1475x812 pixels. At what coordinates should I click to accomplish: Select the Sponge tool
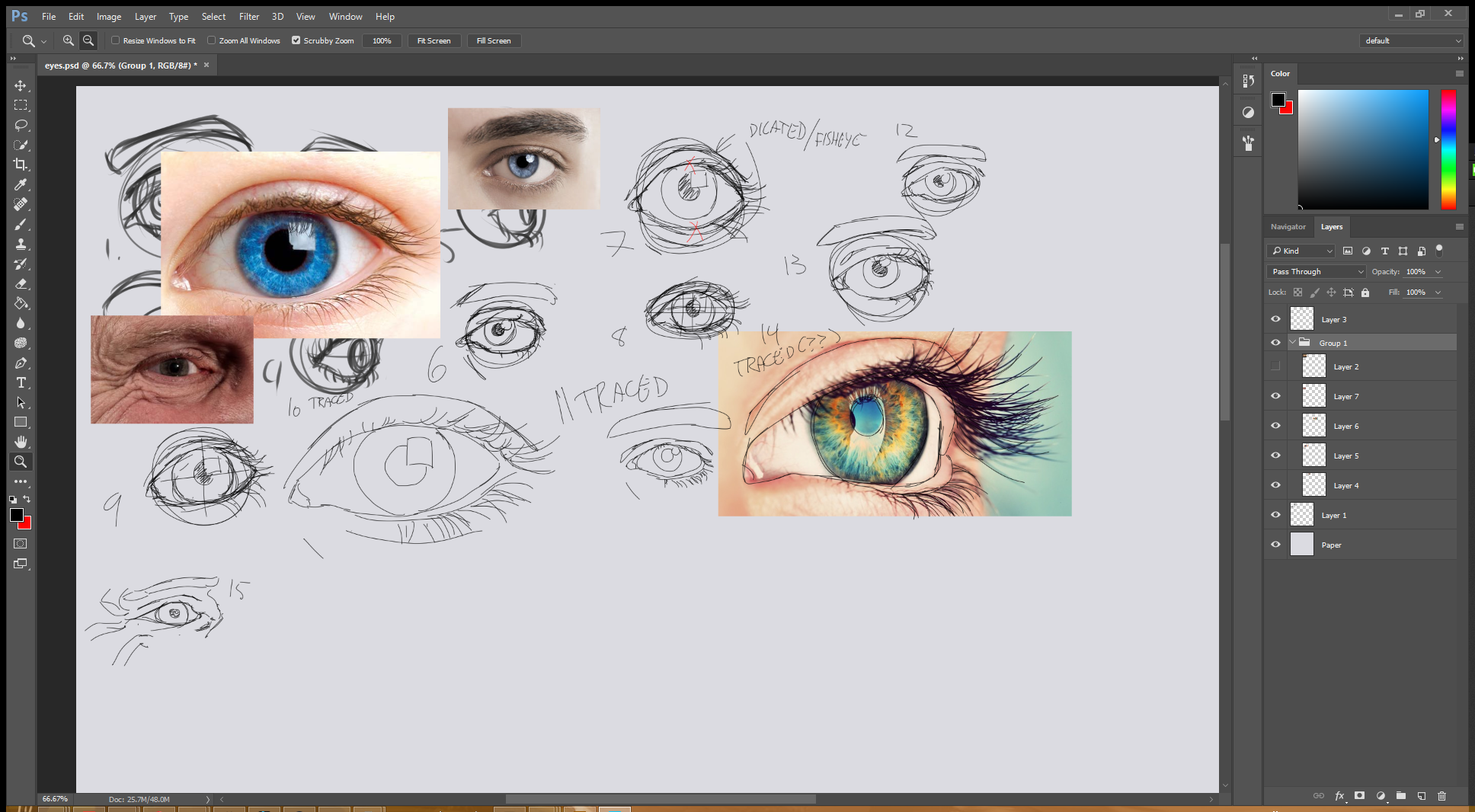click(21, 343)
